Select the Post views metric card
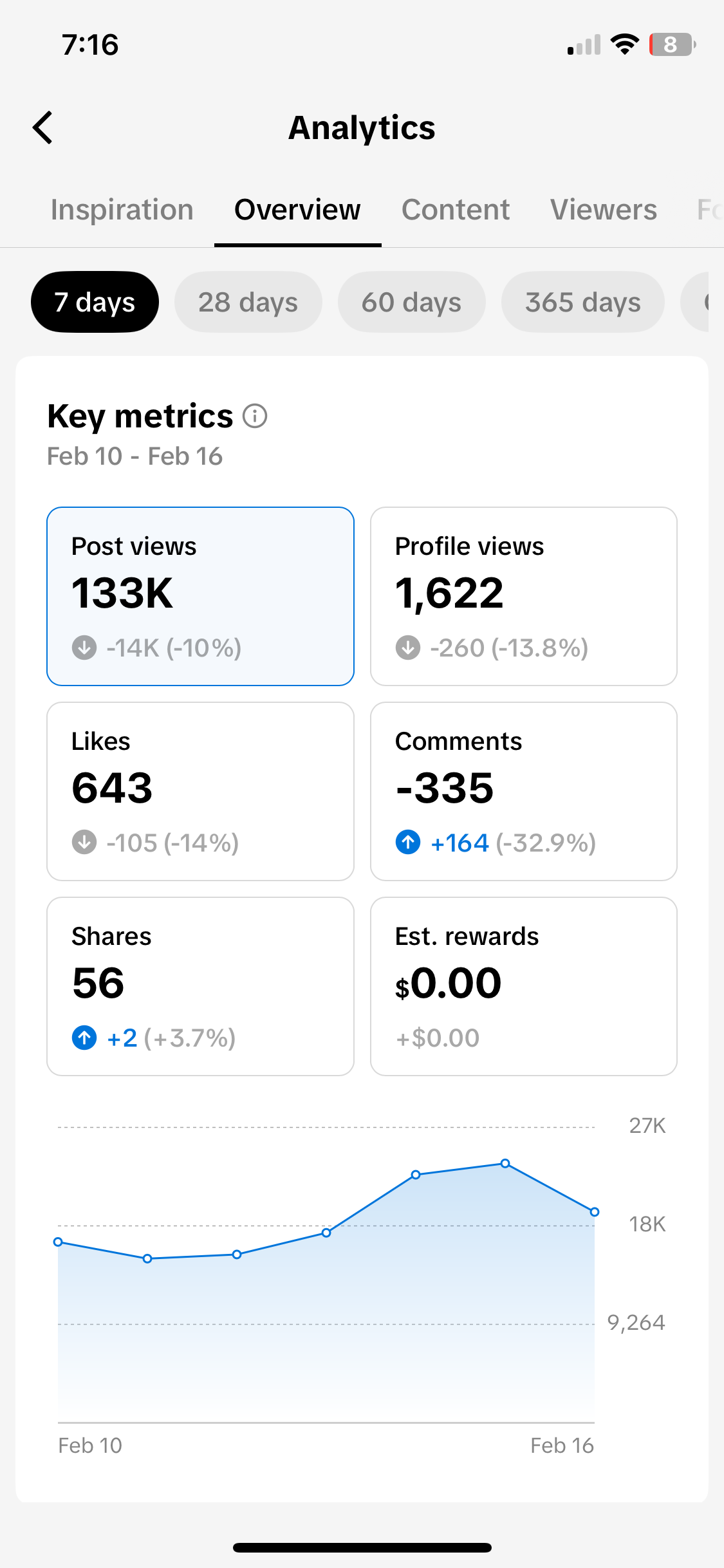 click(200, 596)
